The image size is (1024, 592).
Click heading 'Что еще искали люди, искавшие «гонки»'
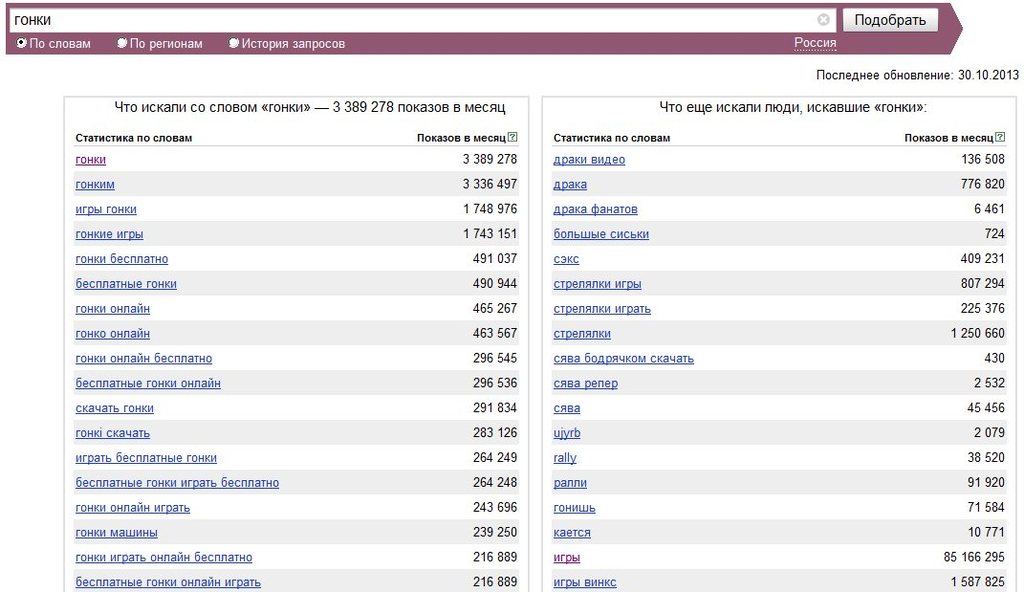pyautogui.click(x=793, y=107)
